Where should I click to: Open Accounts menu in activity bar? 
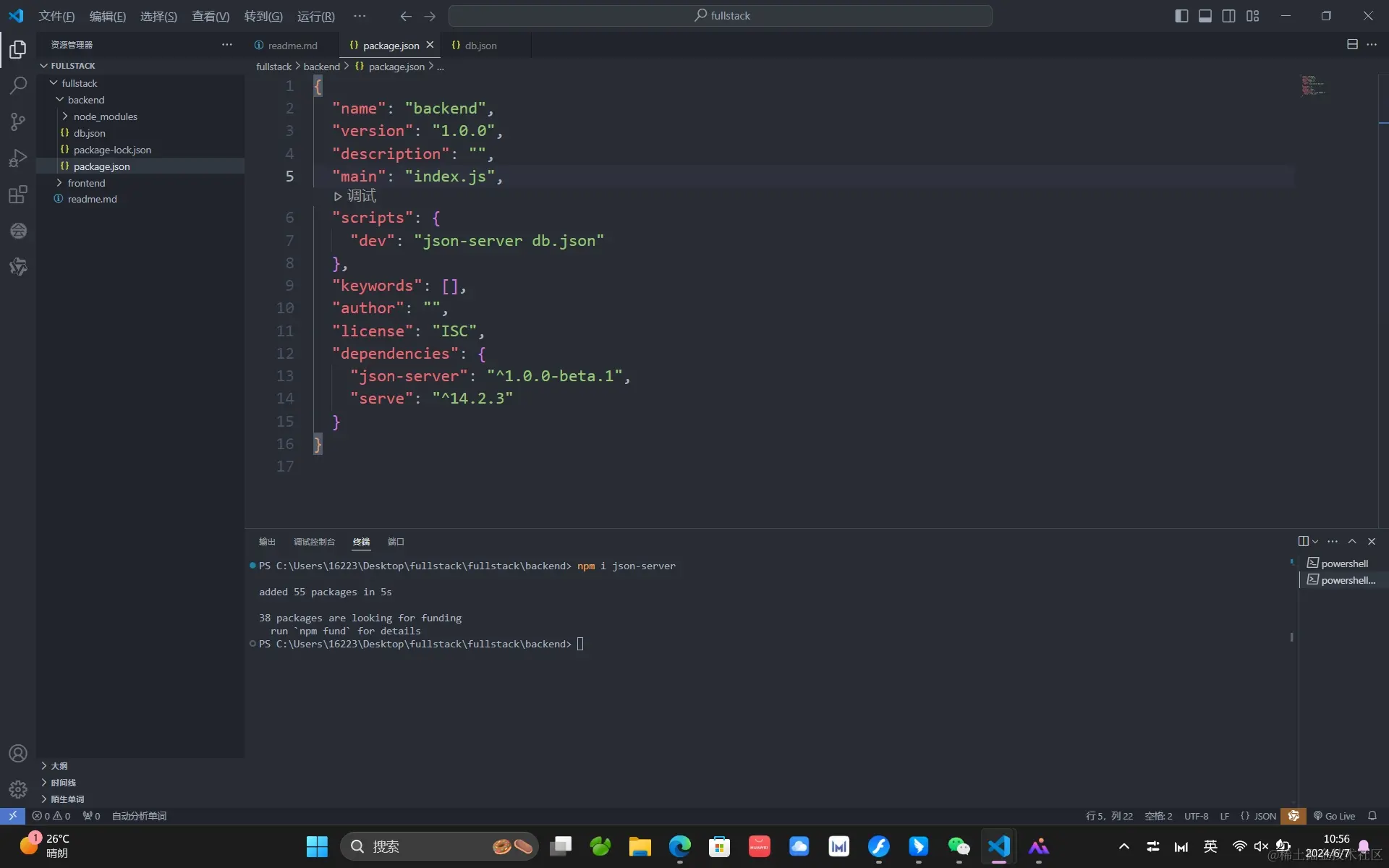(x=18, y=753)
